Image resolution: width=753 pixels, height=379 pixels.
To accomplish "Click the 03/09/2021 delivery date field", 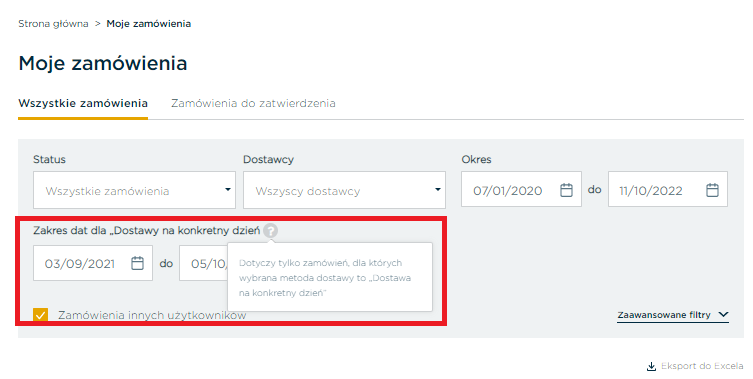I will 93,263.
